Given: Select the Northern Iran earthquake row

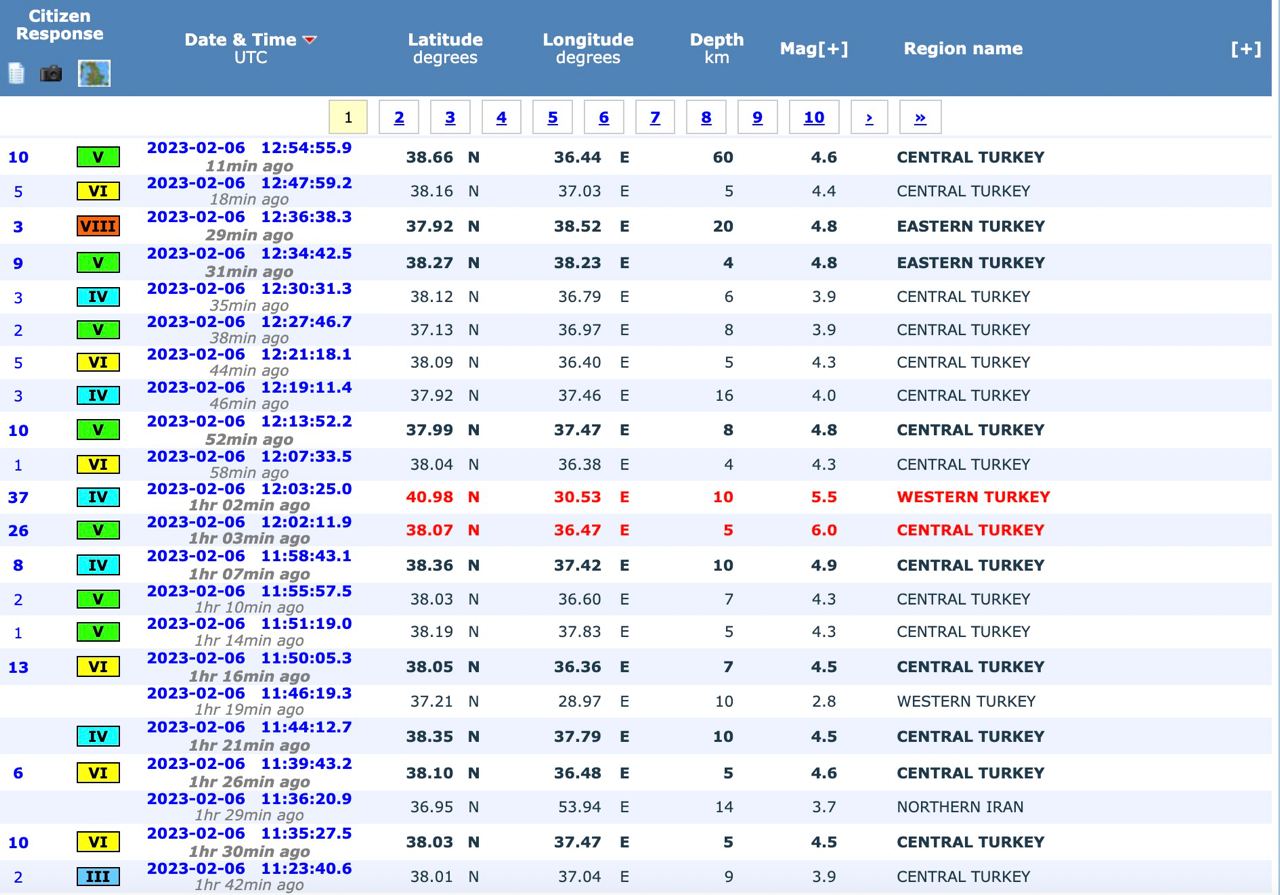Looking at the screenshot, I should click(959, 807).
